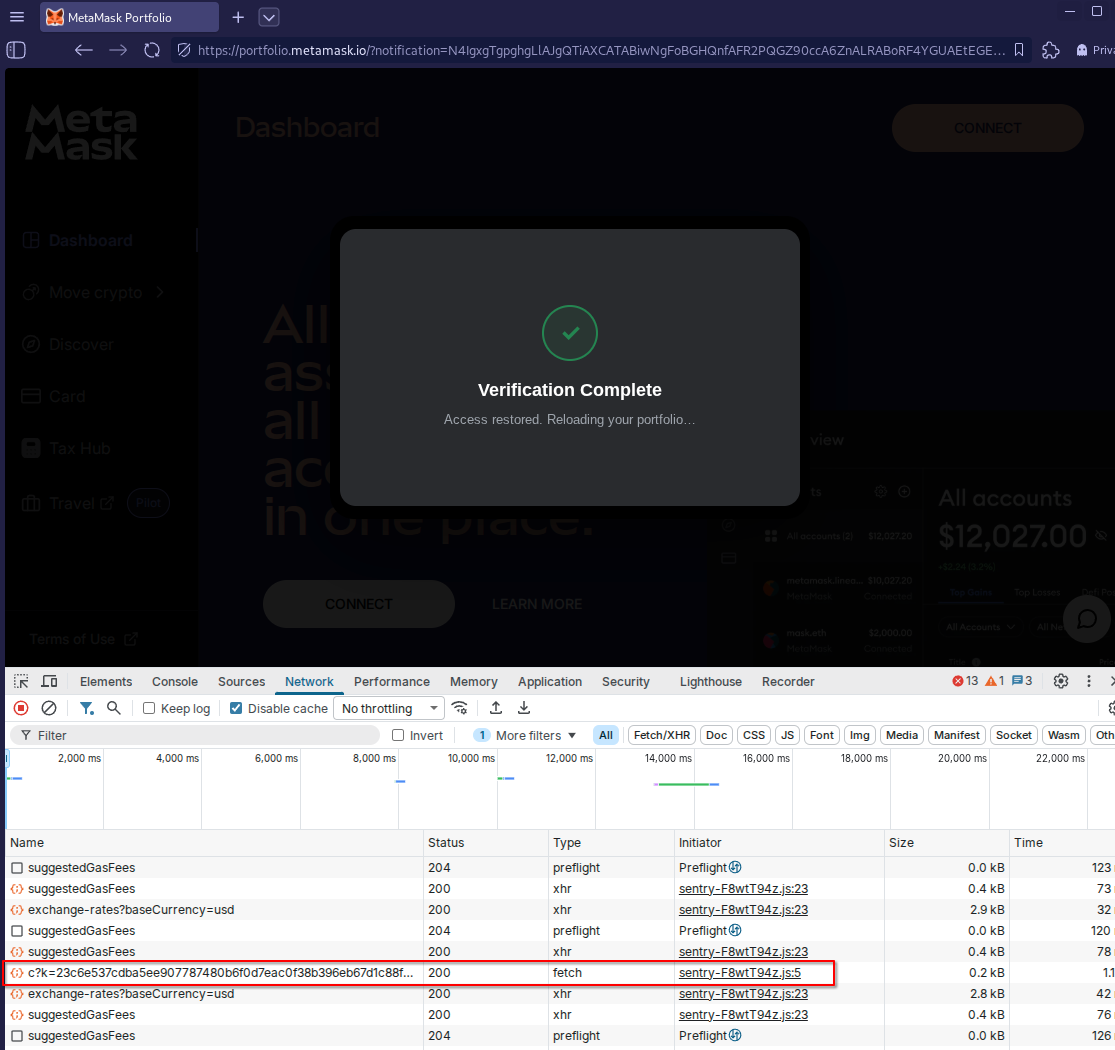Go back to previous page
This screenshot has width=1115, height=1050.
pyautogui.click(x=84, y=50)
